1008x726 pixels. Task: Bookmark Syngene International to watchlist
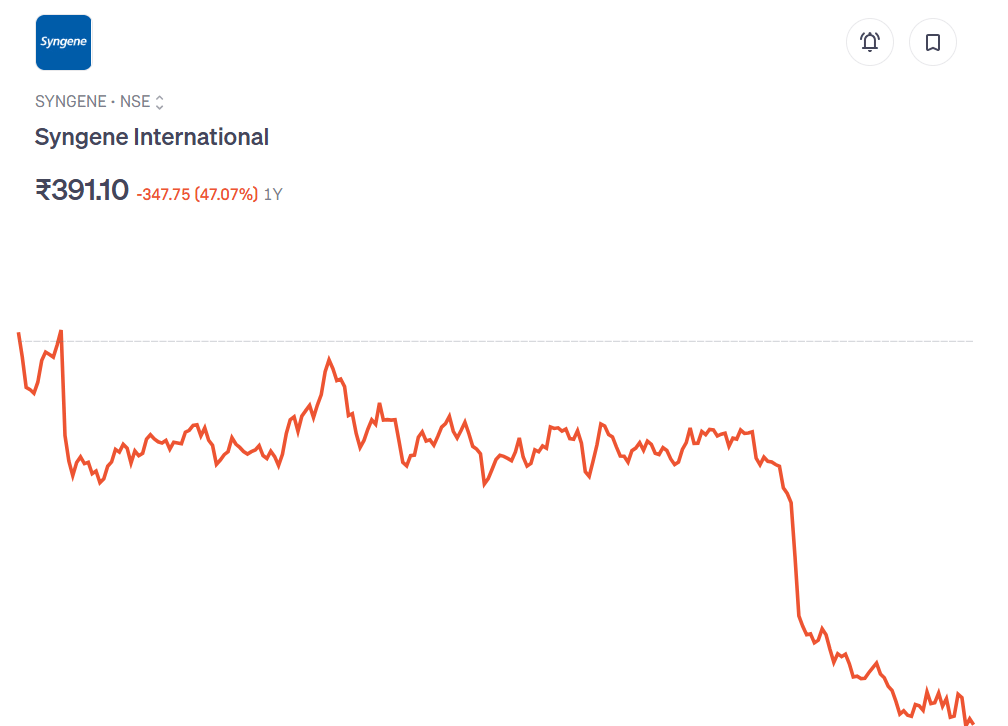(932, 42)
